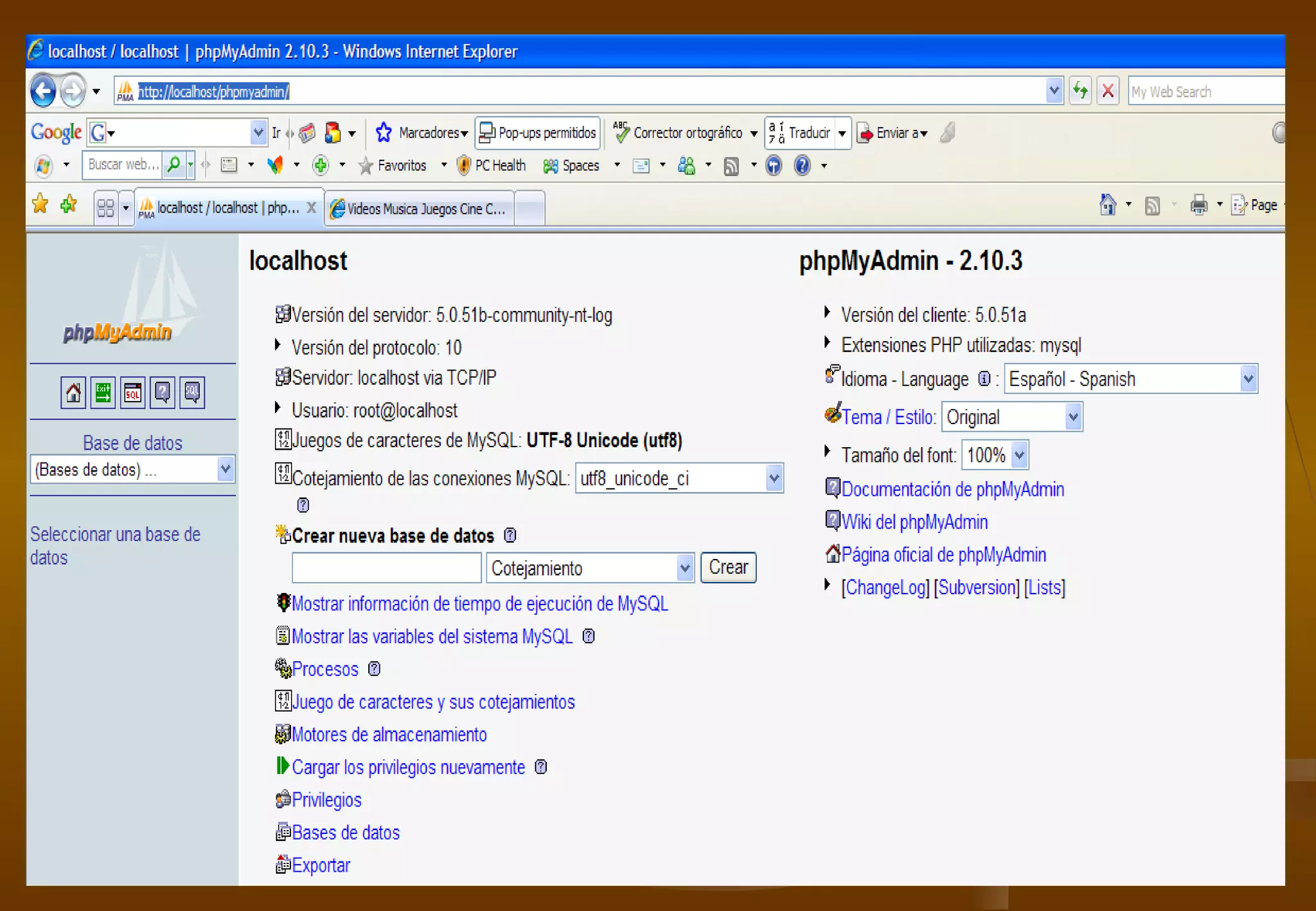Click the help icon beside Procesos

[x=374, y=669]
